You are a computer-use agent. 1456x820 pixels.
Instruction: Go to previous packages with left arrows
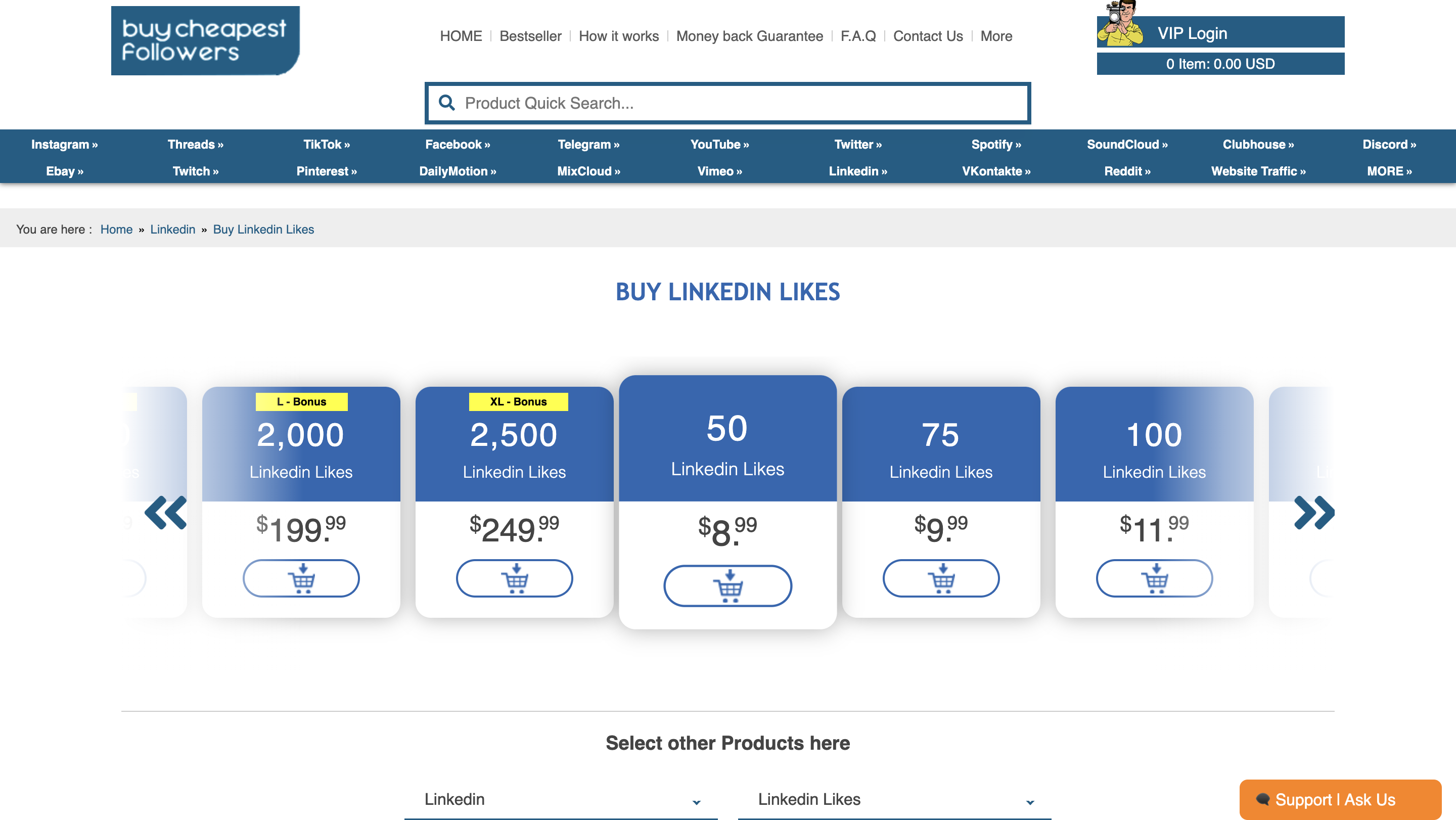coord(166,513)
